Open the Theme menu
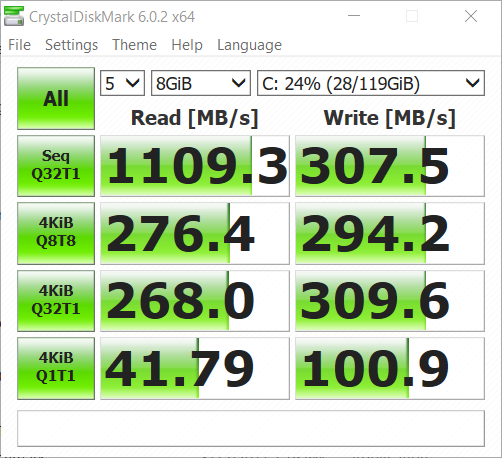The height and width of the screenshot is (458, 502). (x=134, y=45)
